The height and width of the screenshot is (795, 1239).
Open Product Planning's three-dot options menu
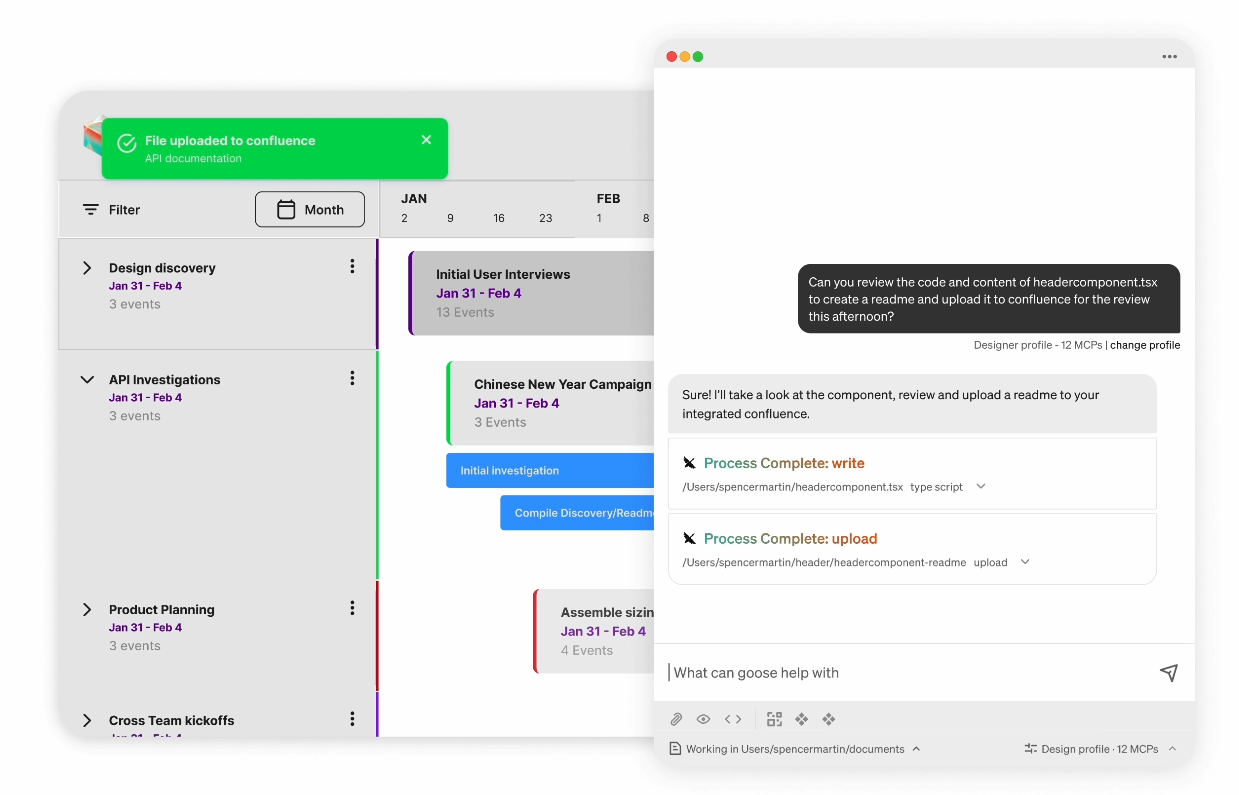pos(352,608)
